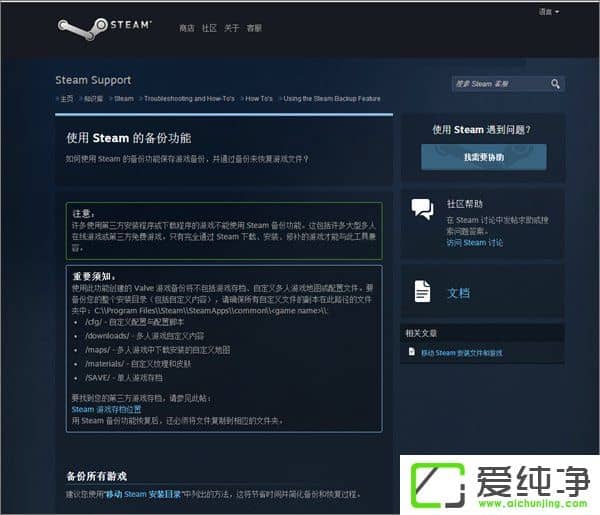600x515 pixels.
Task: Click the Steam Support heading
Action: (x=93, y=80)
